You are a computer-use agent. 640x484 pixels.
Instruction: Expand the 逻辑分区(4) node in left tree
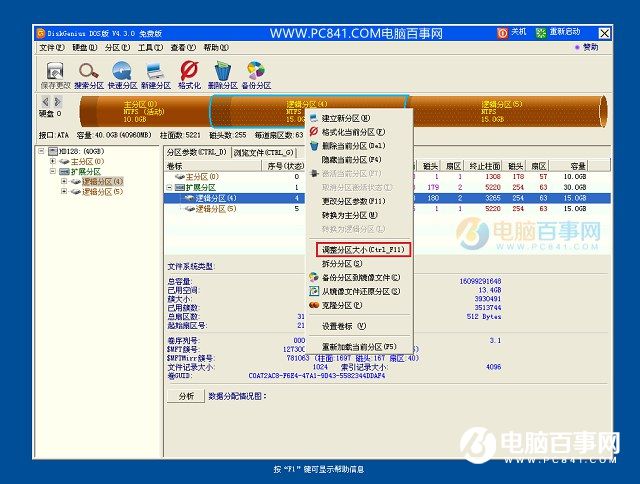(x=64, y=181)
